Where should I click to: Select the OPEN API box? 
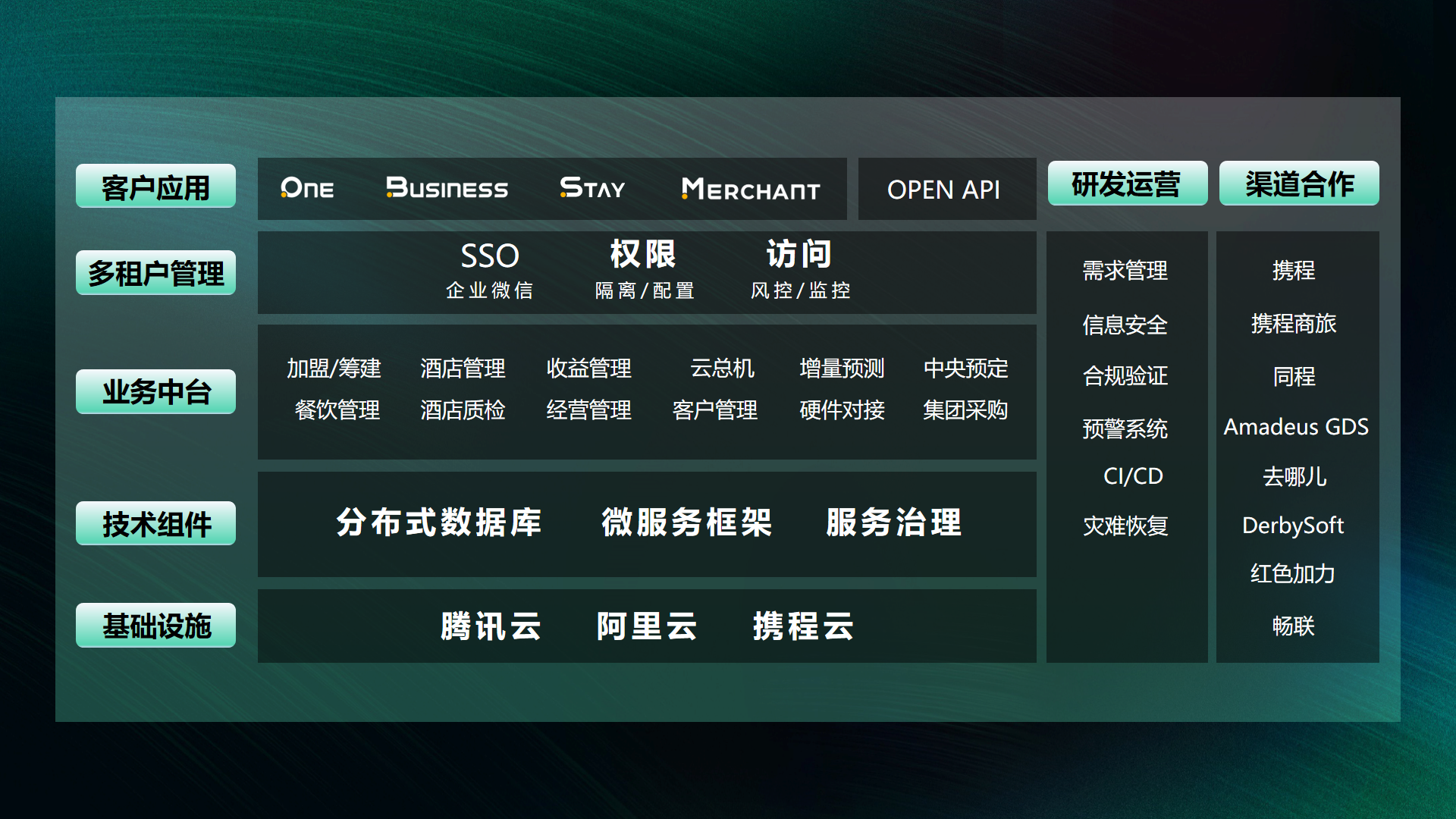(944, 190)
